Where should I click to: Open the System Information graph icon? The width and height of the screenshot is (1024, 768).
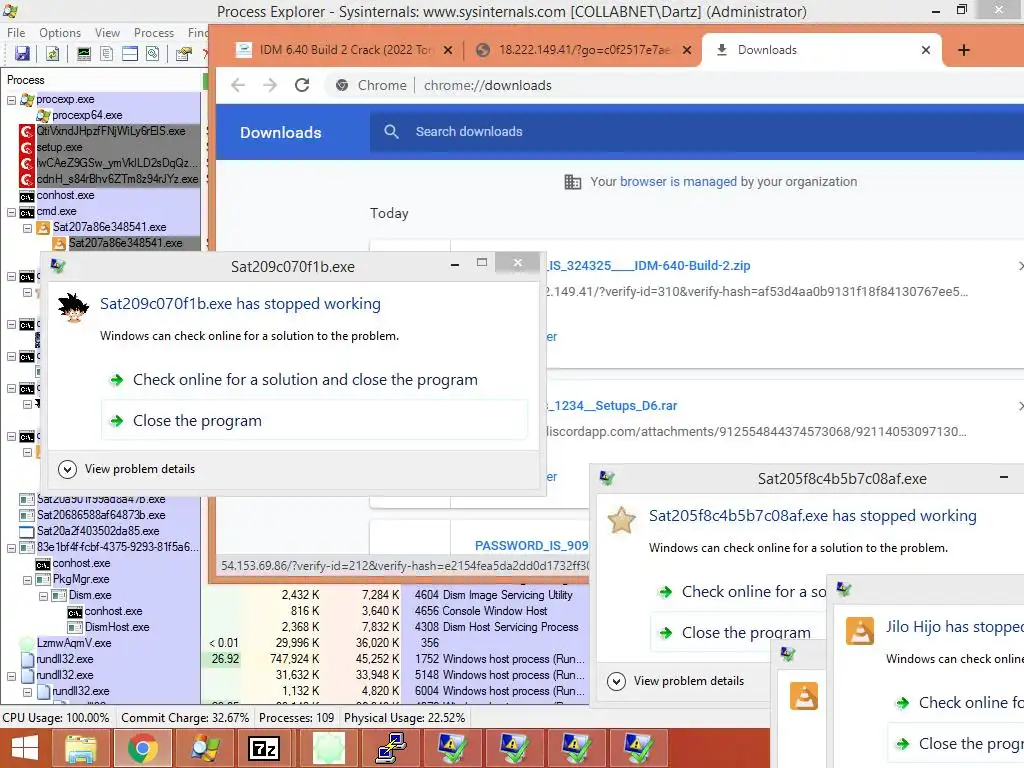[x=84, y=54]
